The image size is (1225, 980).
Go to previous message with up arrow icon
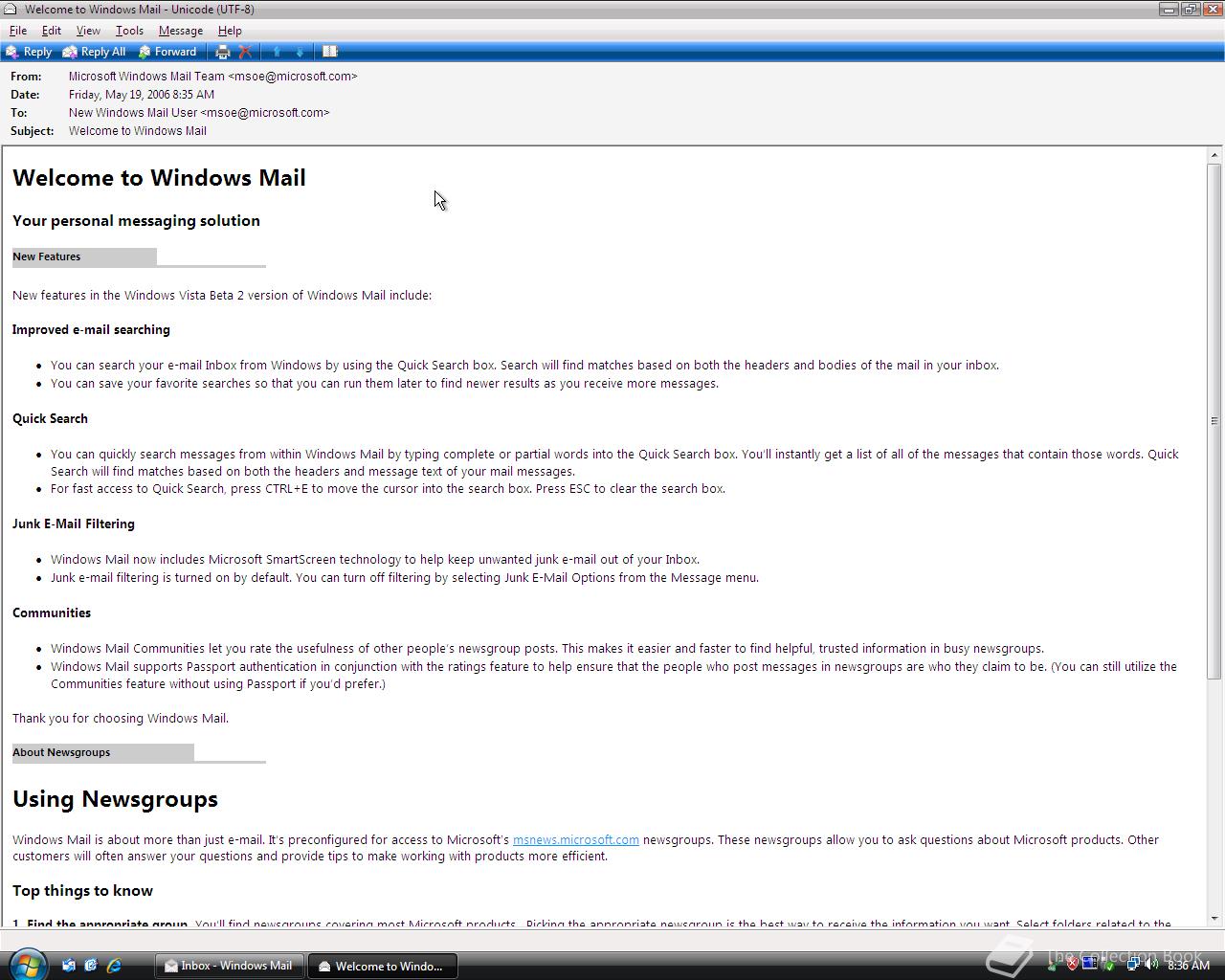278,52
